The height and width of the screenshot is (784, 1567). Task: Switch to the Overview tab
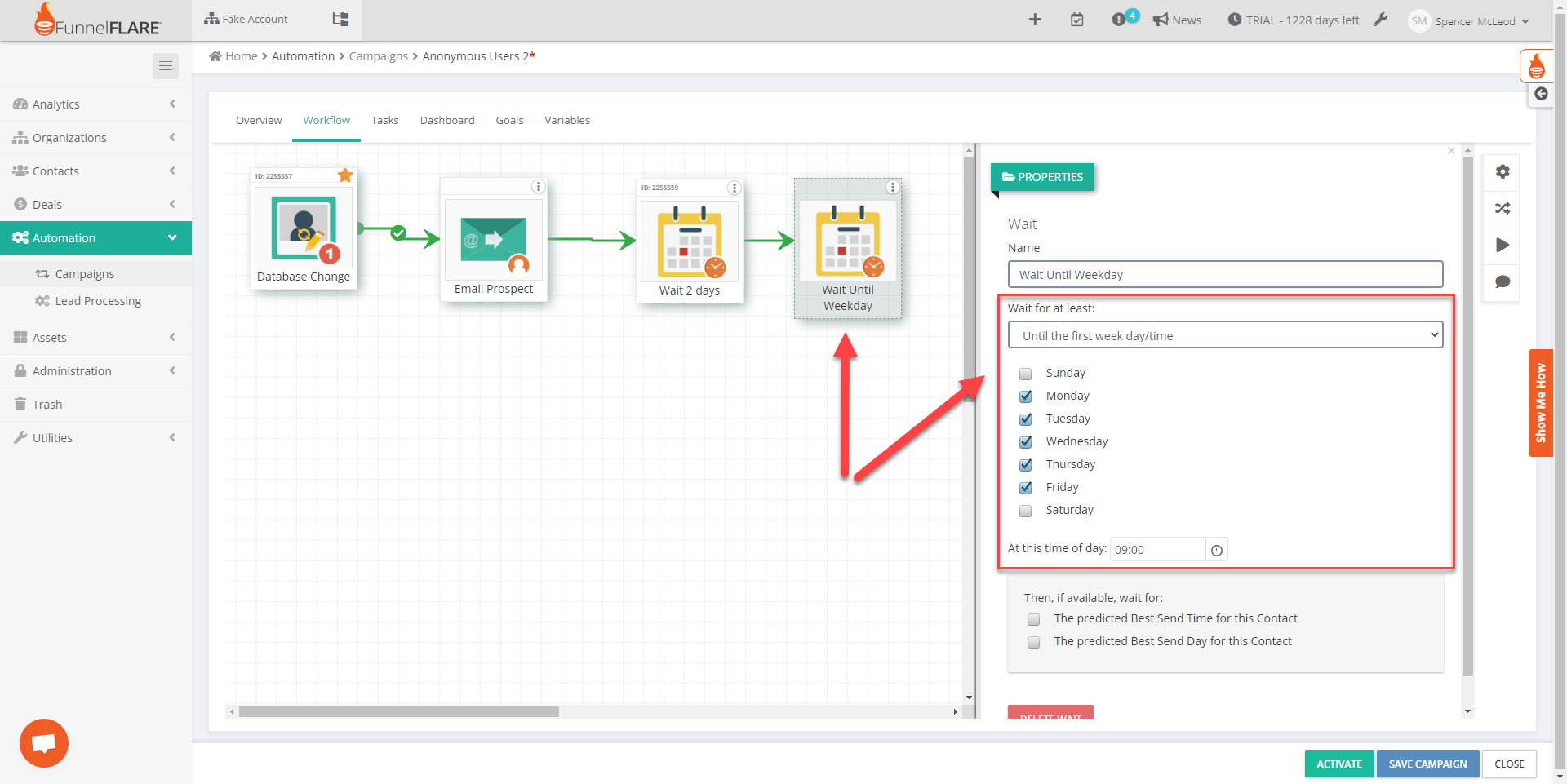[x=259, y=120]
